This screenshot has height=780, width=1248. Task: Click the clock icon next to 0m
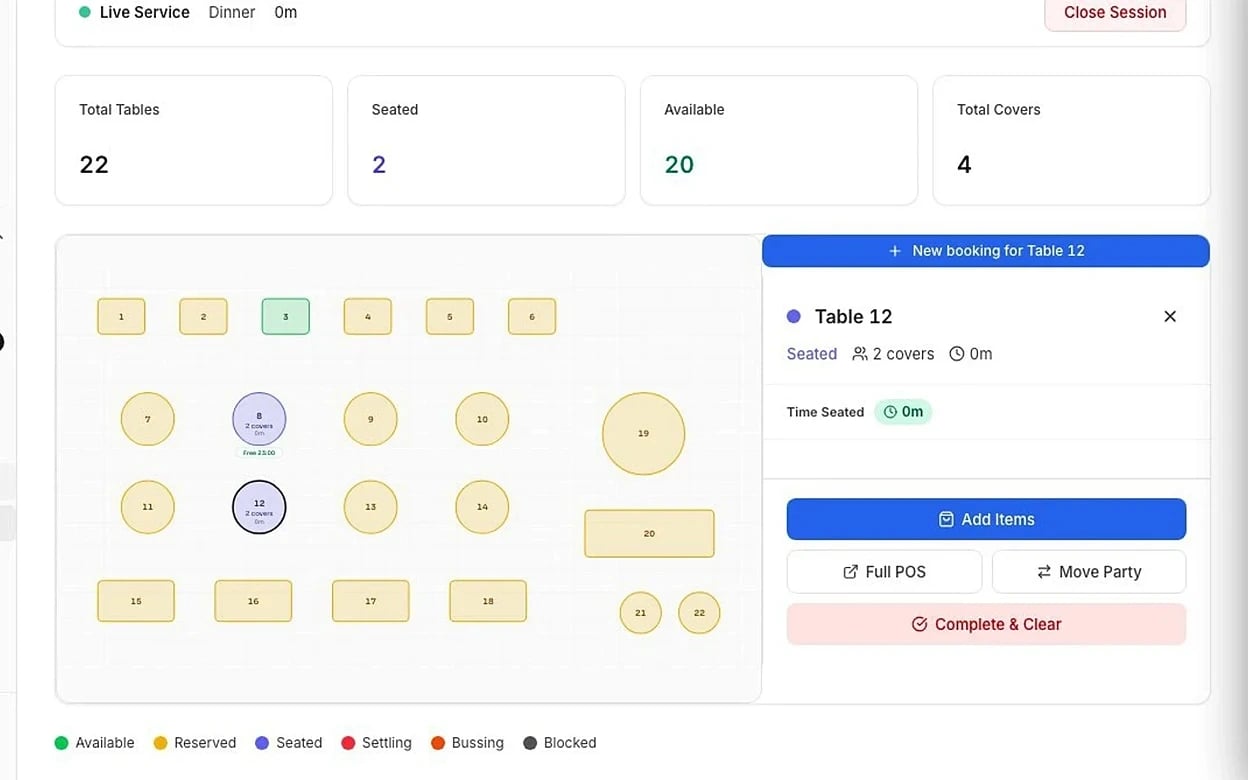click(x=957, y=354)
